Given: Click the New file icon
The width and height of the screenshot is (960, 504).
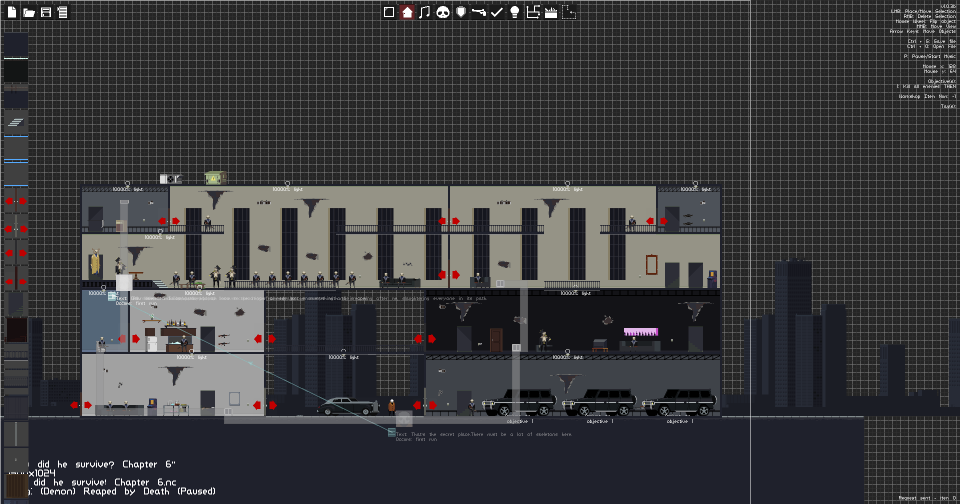Looking at the screenshot, I should (12, 12).
